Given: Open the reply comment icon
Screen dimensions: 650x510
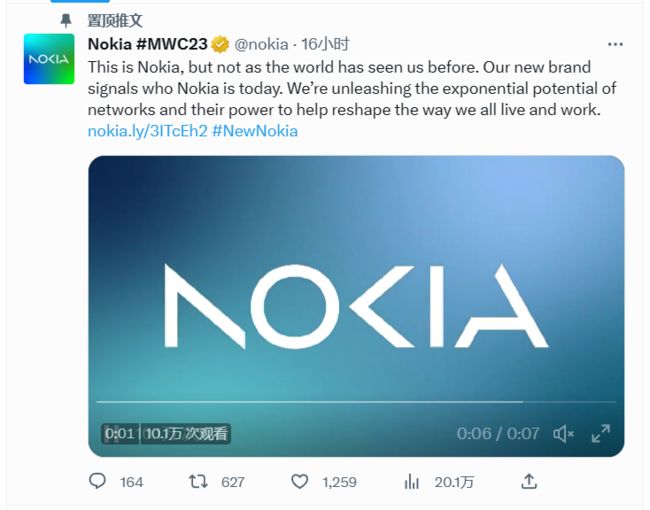Looking at the screenshot, I should (97, 481).
